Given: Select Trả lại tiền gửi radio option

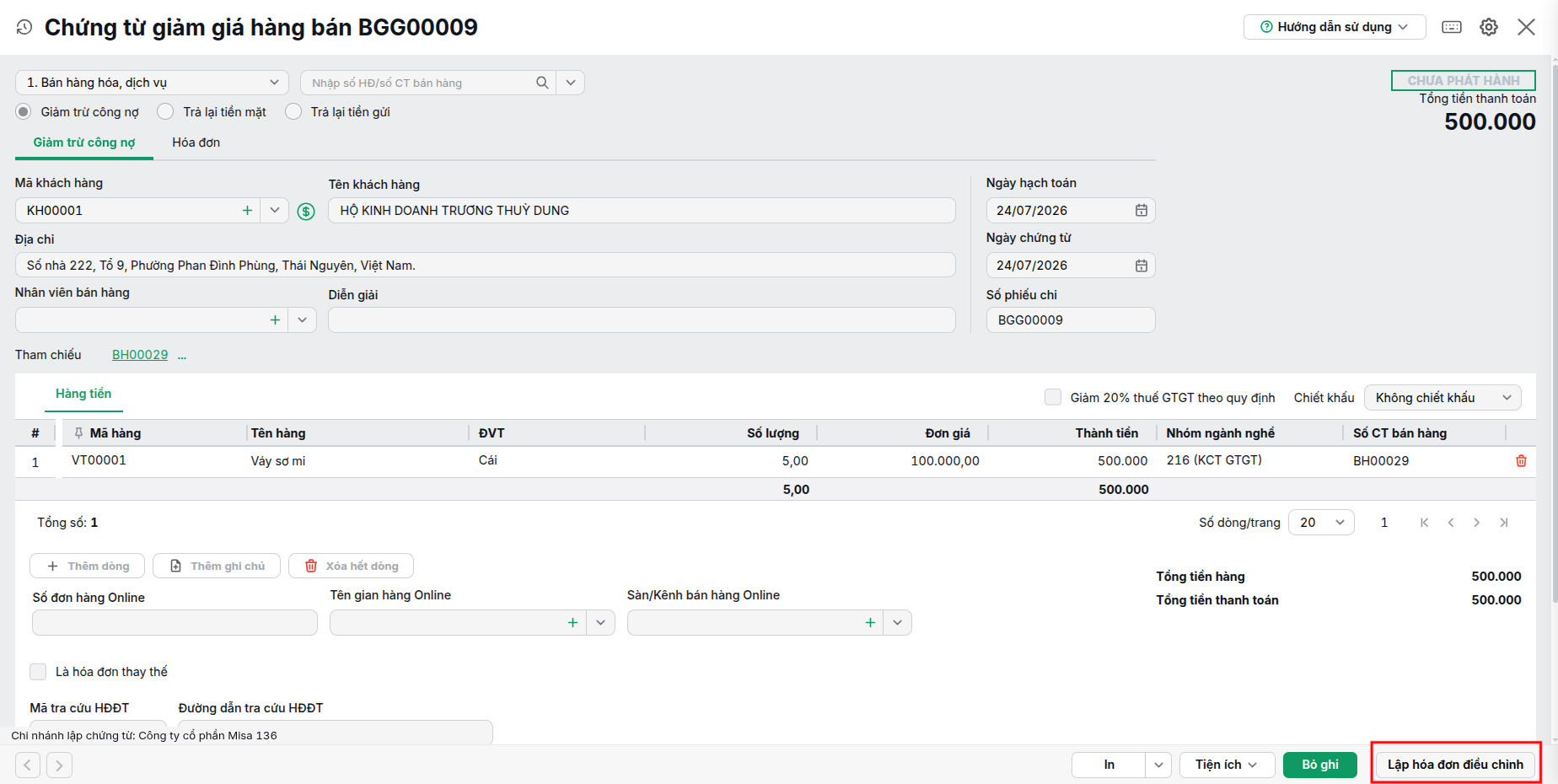Looking at the screenshot, I should 293,112.
